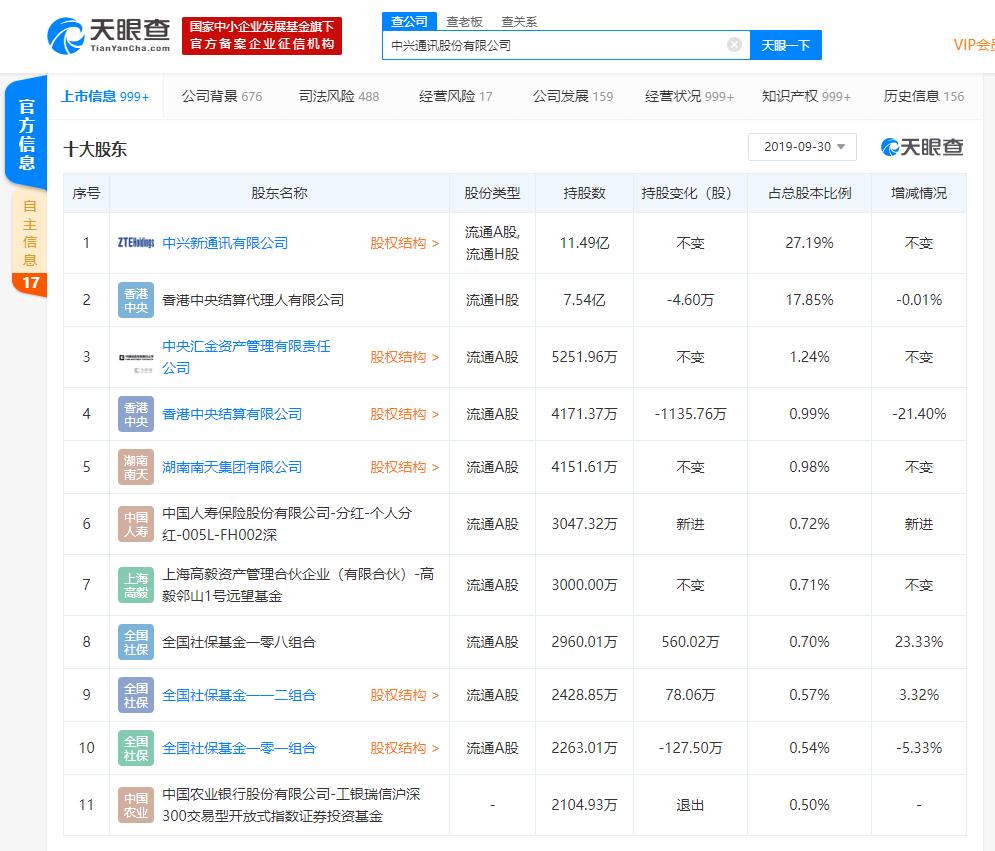Click the 中国人寿 shareholder icon
This screenshot has width=995, height=851.
(x=136, y=524)
